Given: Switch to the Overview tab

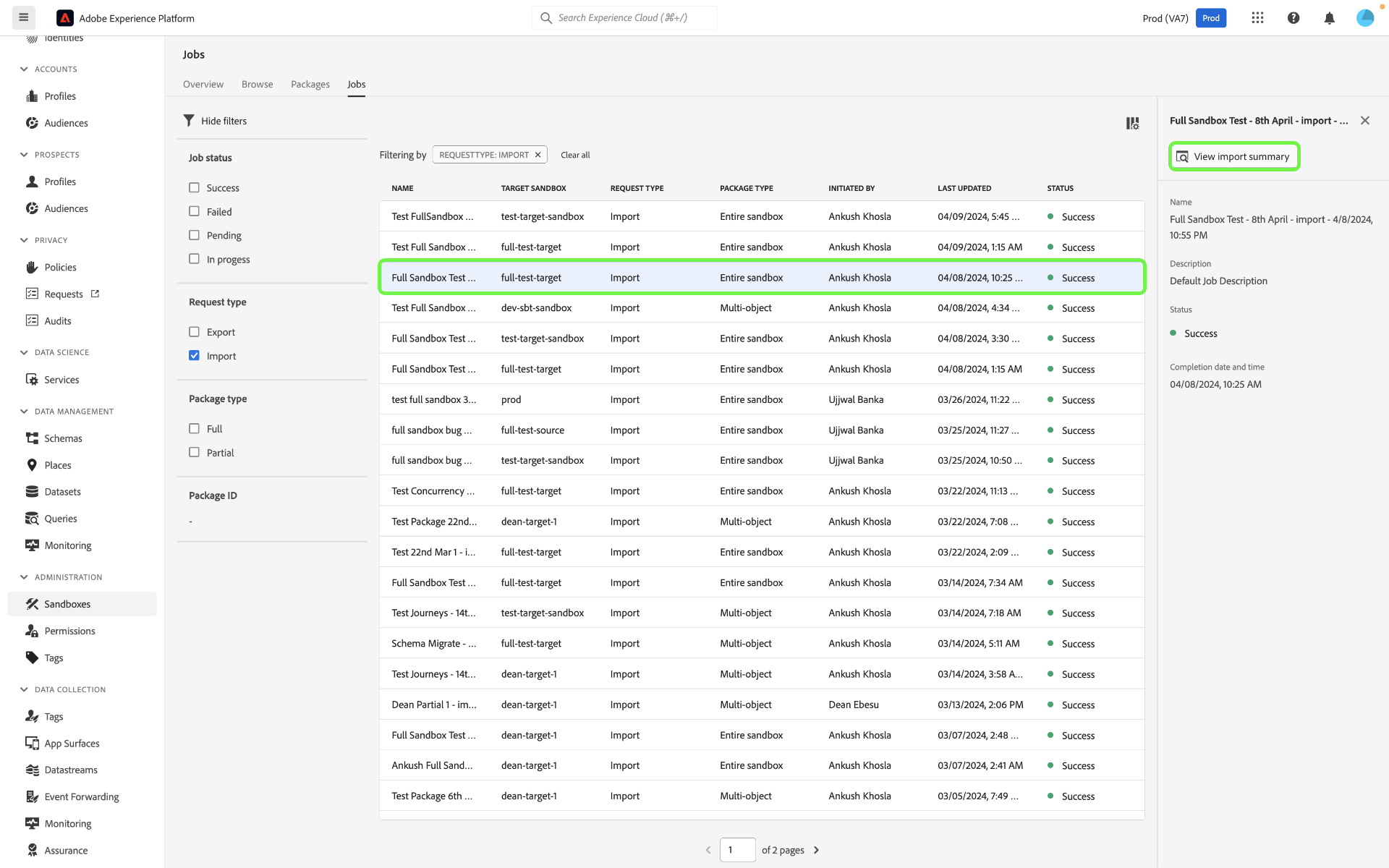Looking at the screenshot, I should [203, 85].
